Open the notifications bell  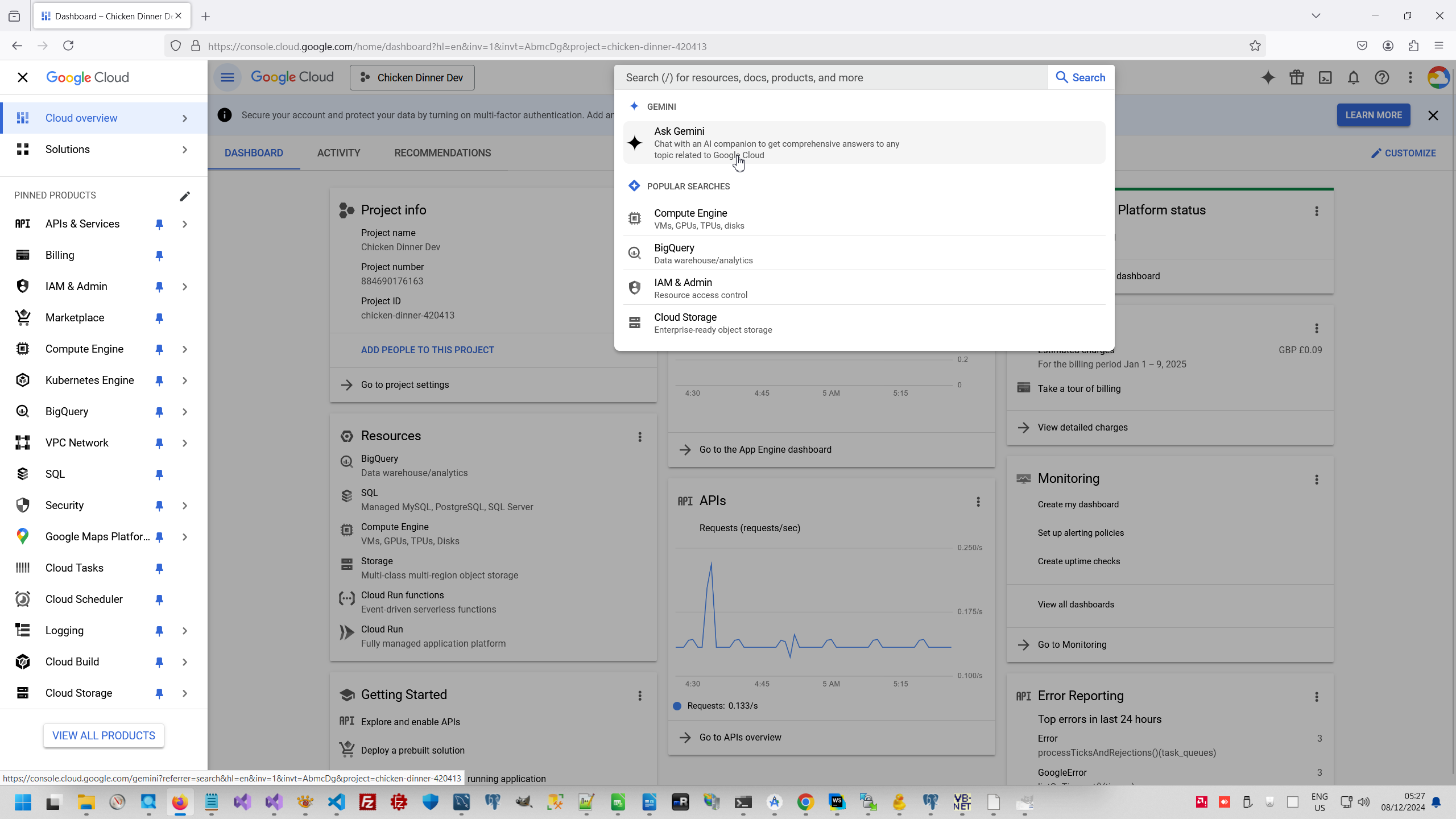point(1354,77)
